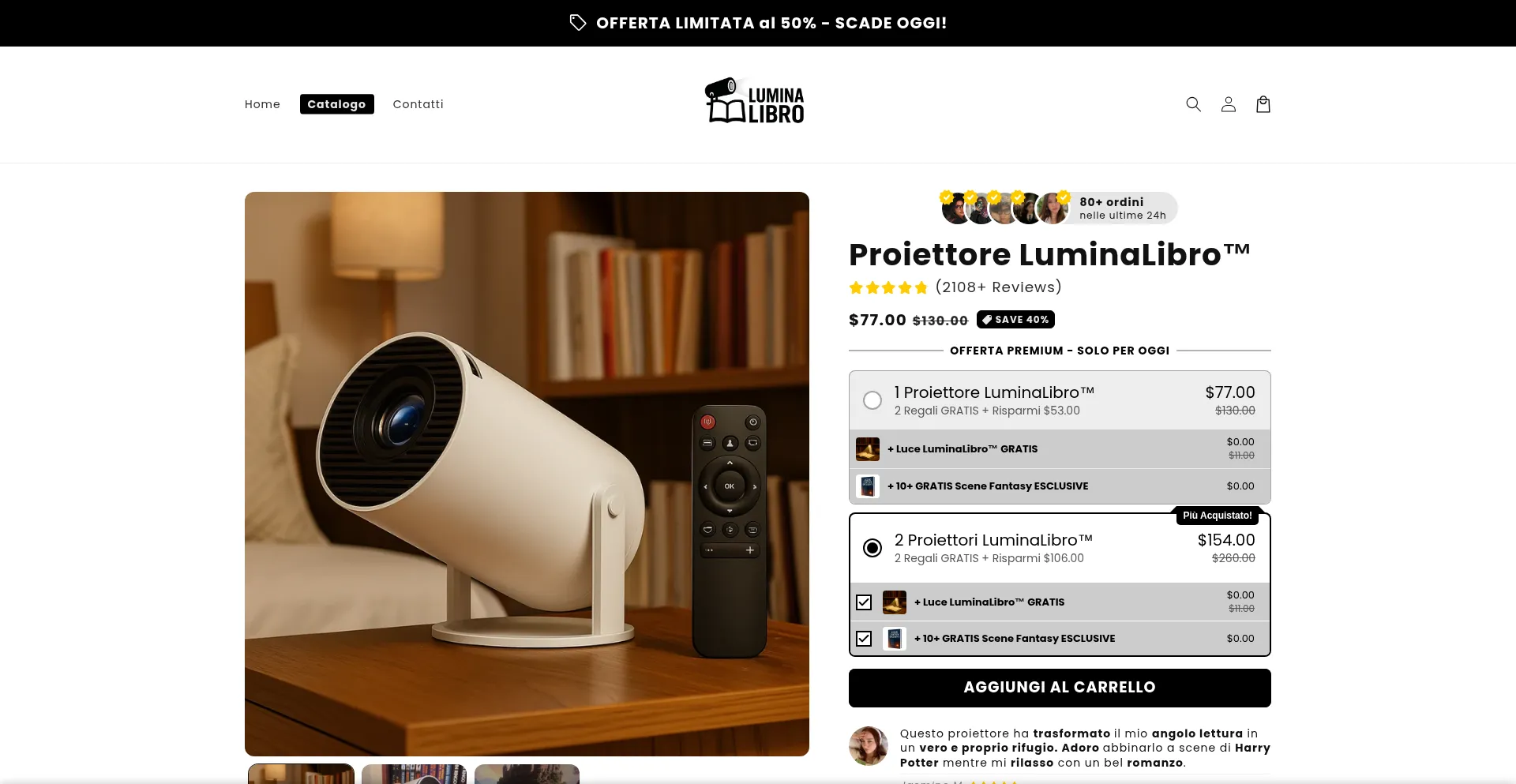Click AGGIUNGI AL CARRELLO button
Viewport: 1516px width, 784px height.
pyautogui.click(x=1060, y=688)
